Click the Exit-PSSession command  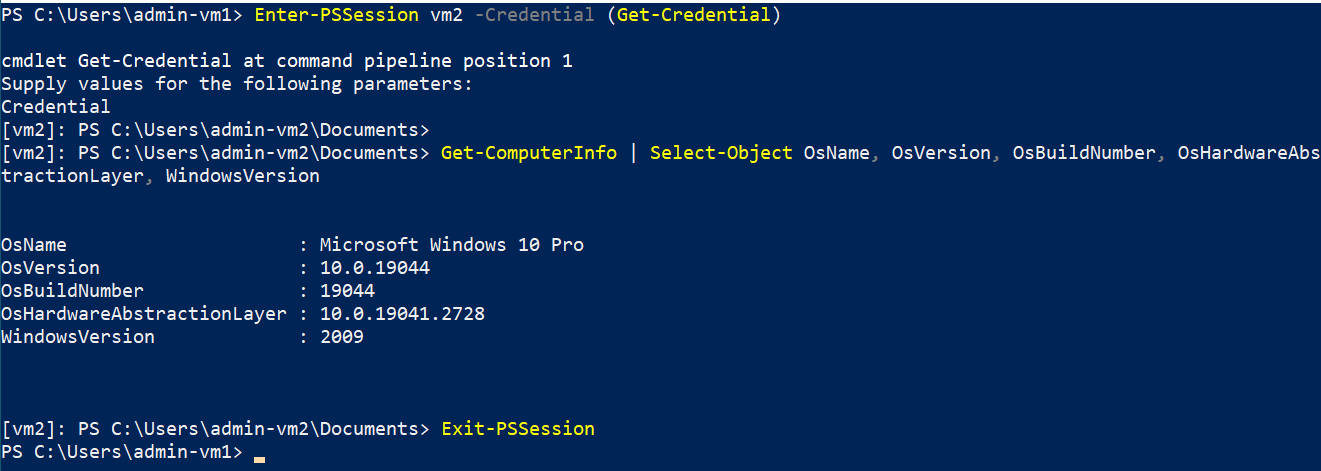click(518, 429)
